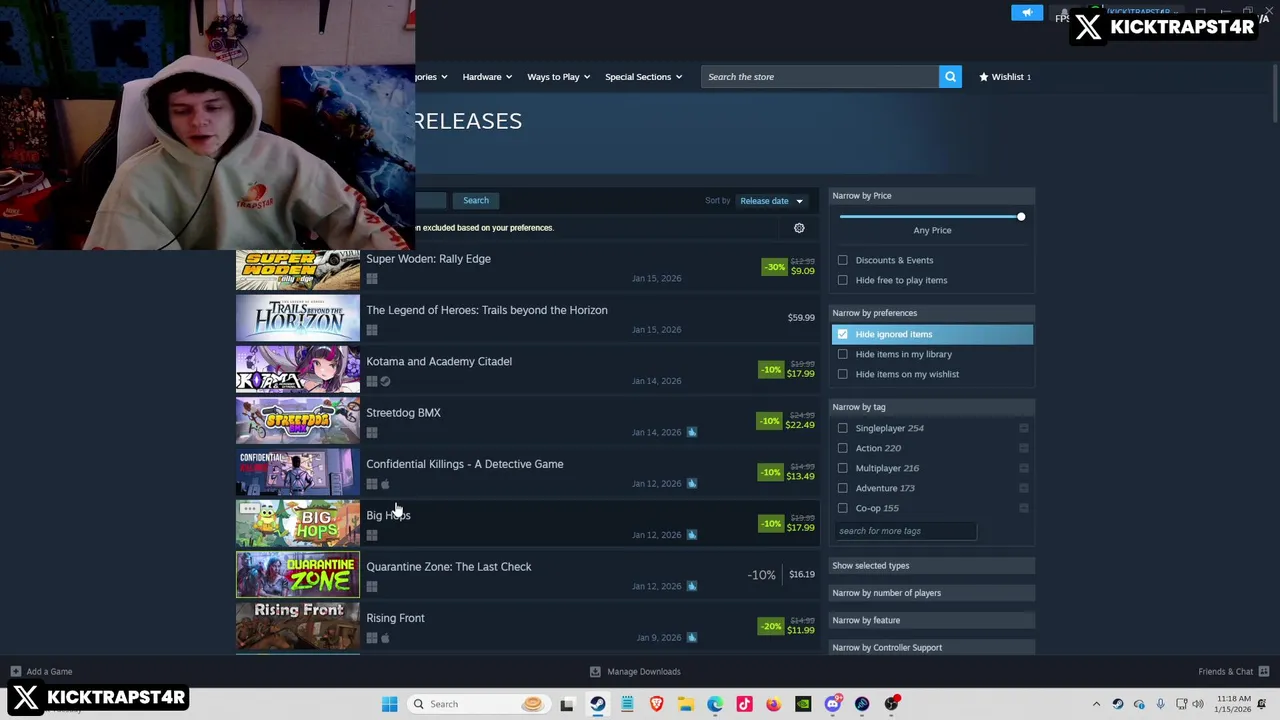The height and width of the screenshot is (720, 1280).
Task: Open Trails beyond the Horizon listing
Action: click(x=486, y=310)
